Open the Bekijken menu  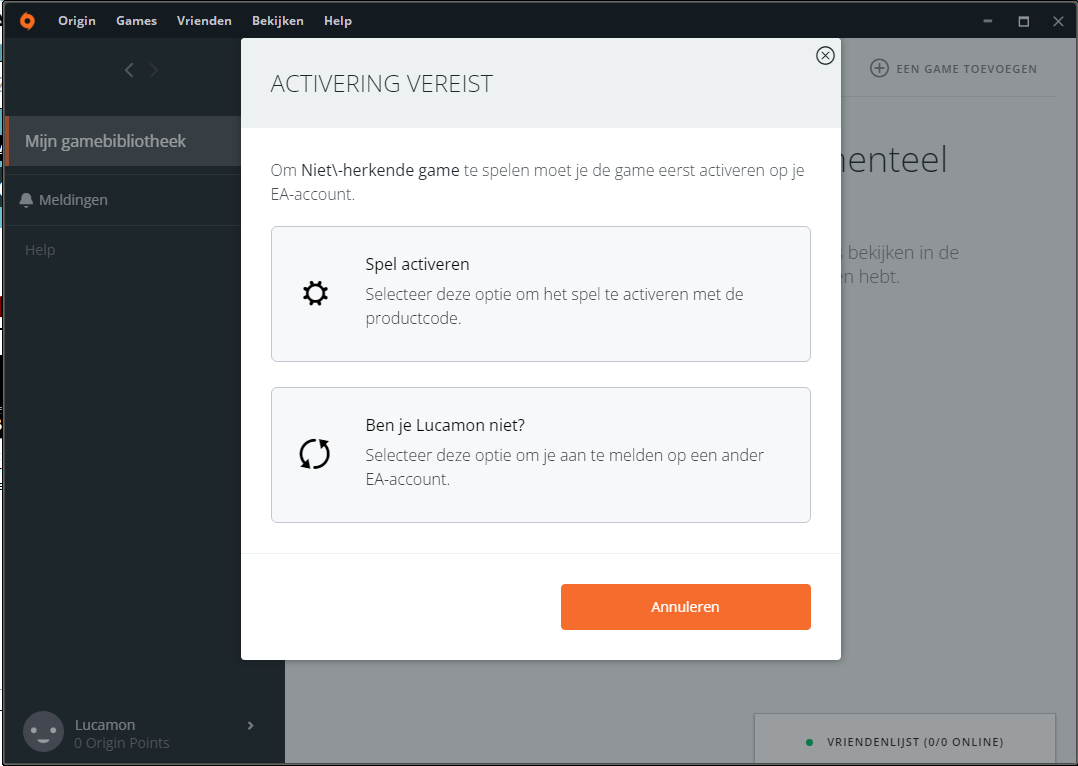[278, 21]
